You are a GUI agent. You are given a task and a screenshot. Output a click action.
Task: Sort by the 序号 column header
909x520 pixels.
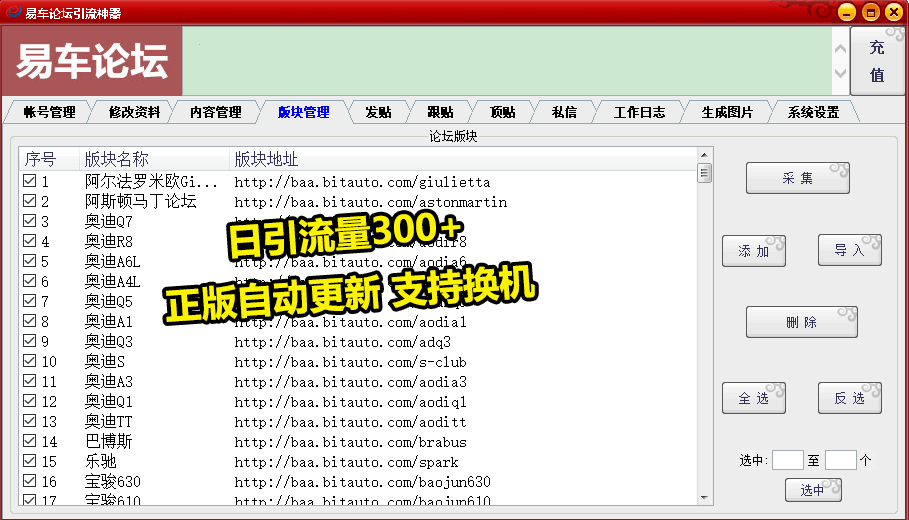pyautogui.click(x=49, y=159)
